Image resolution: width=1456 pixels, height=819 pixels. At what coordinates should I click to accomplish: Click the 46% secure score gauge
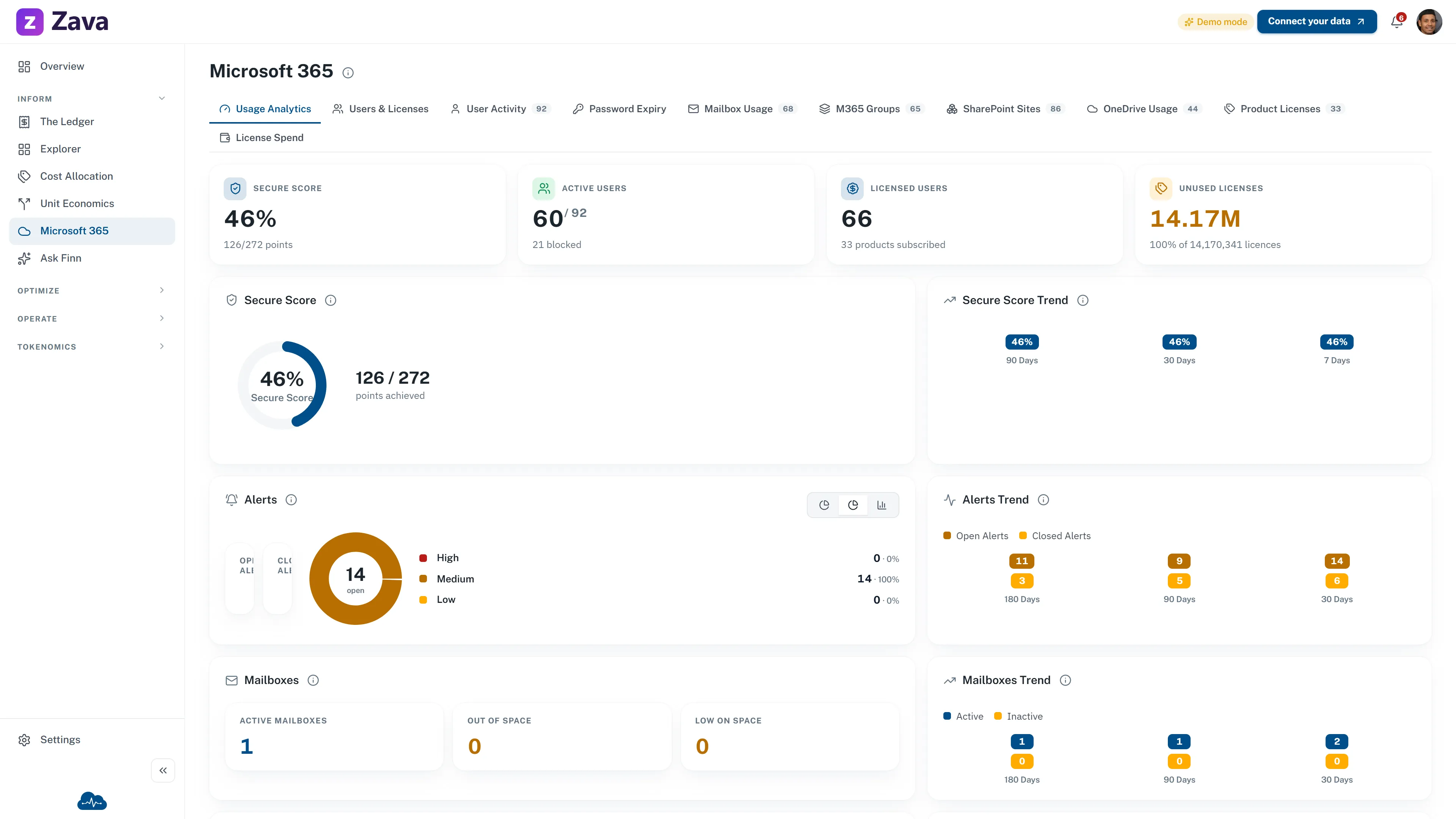coord(282,386)
